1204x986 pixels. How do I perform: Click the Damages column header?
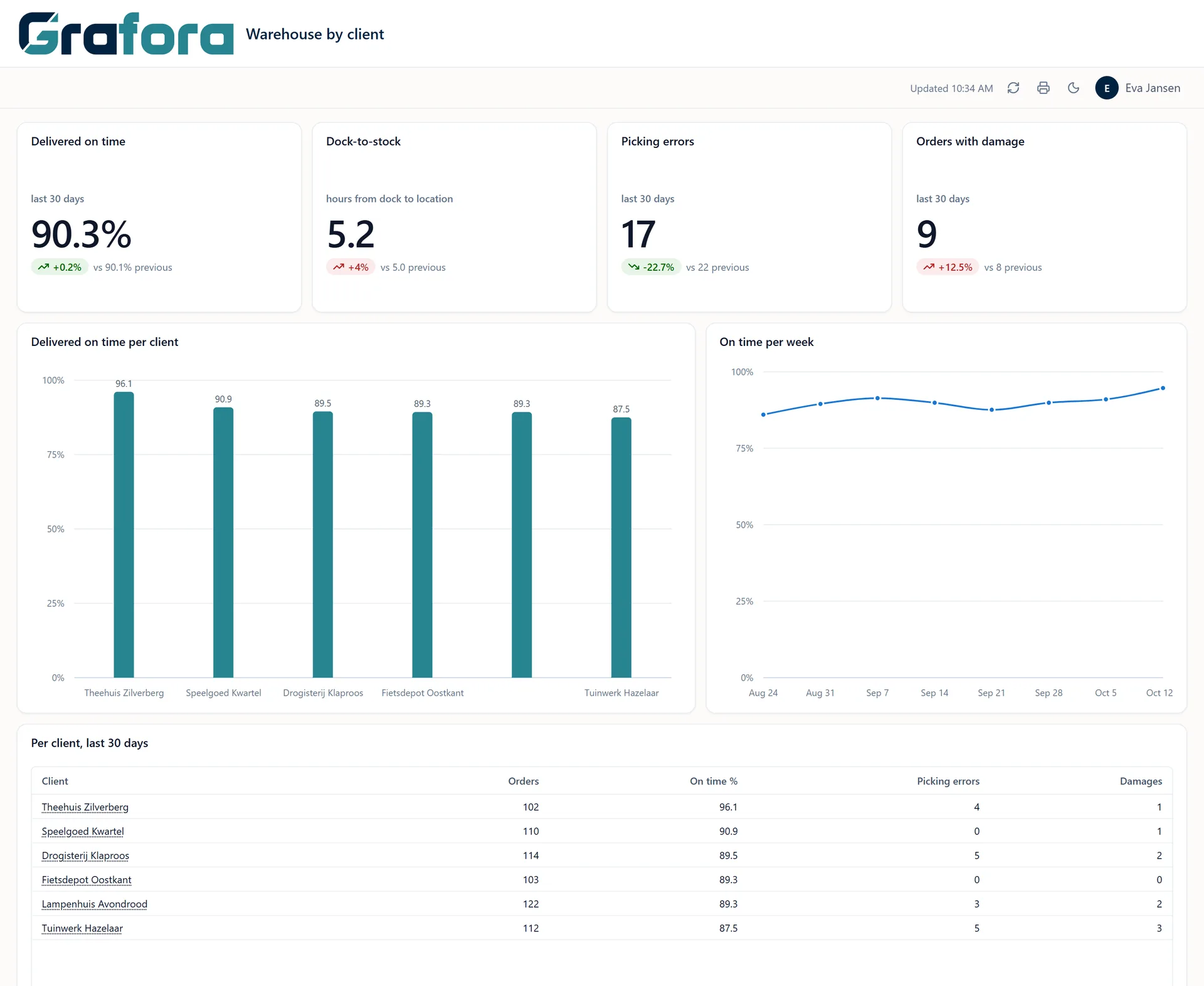tap(1141, 781)
